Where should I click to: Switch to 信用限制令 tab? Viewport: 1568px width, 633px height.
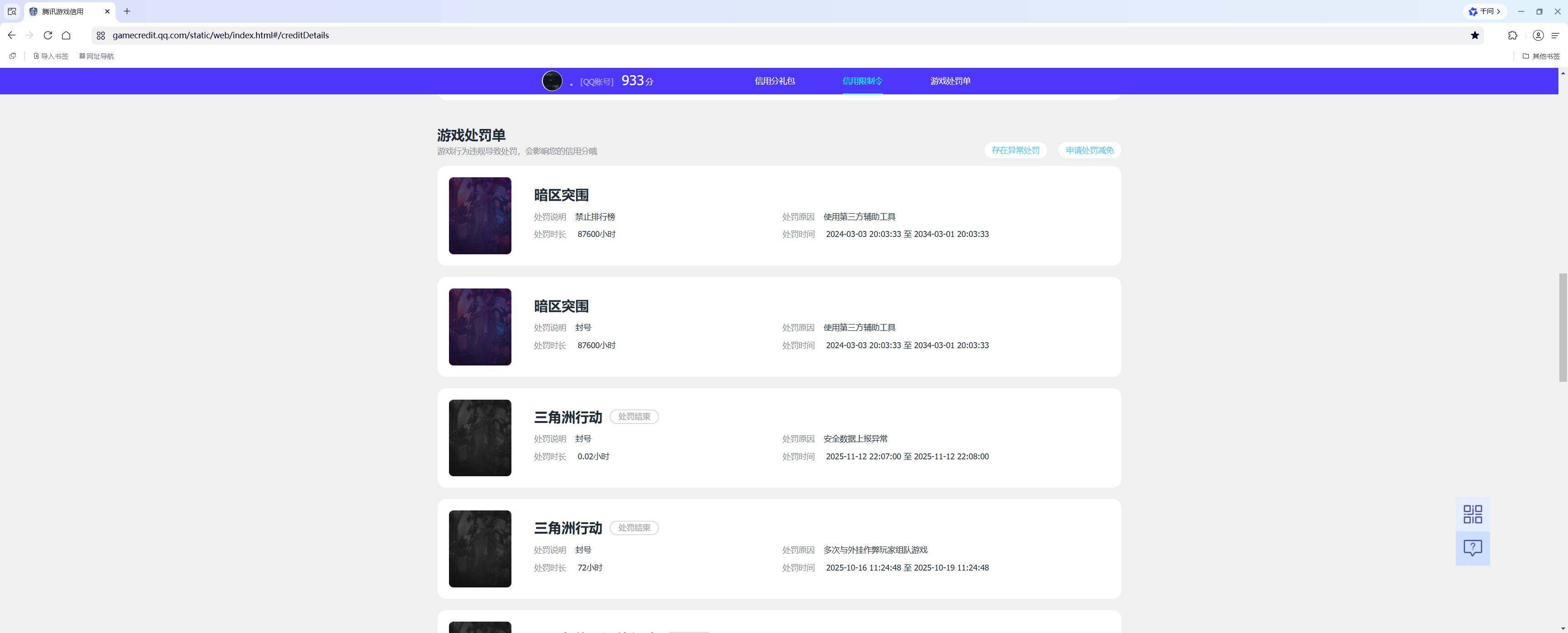point(862,81)
